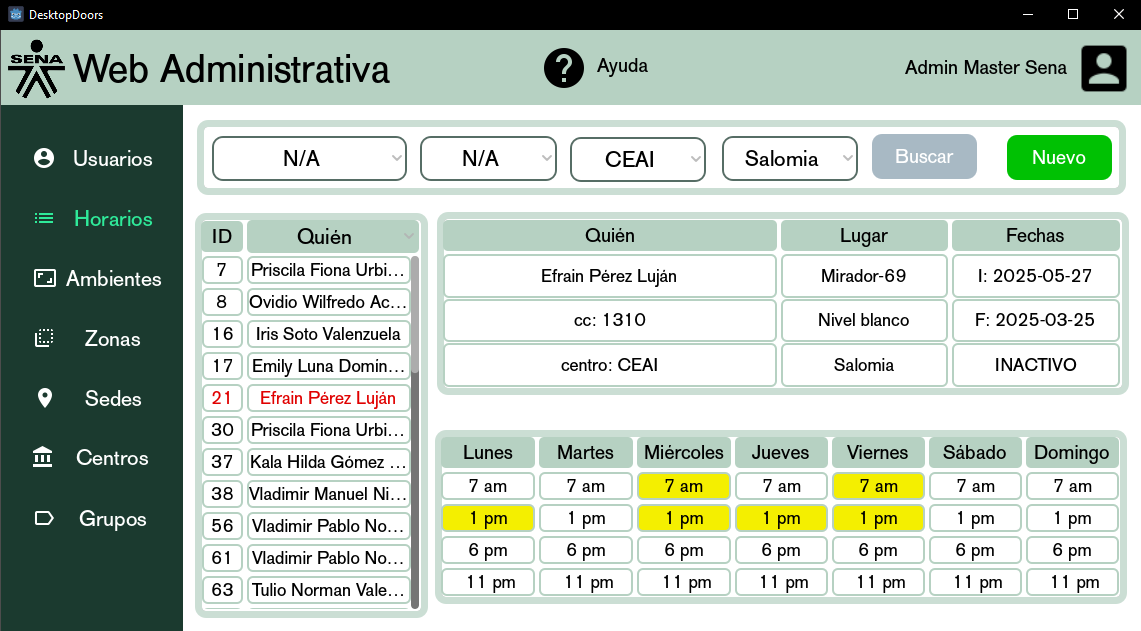This screenshot has height=631, width=1141.
Task: Click the Grupos label tag icon
Action: (x=44, y=518)
